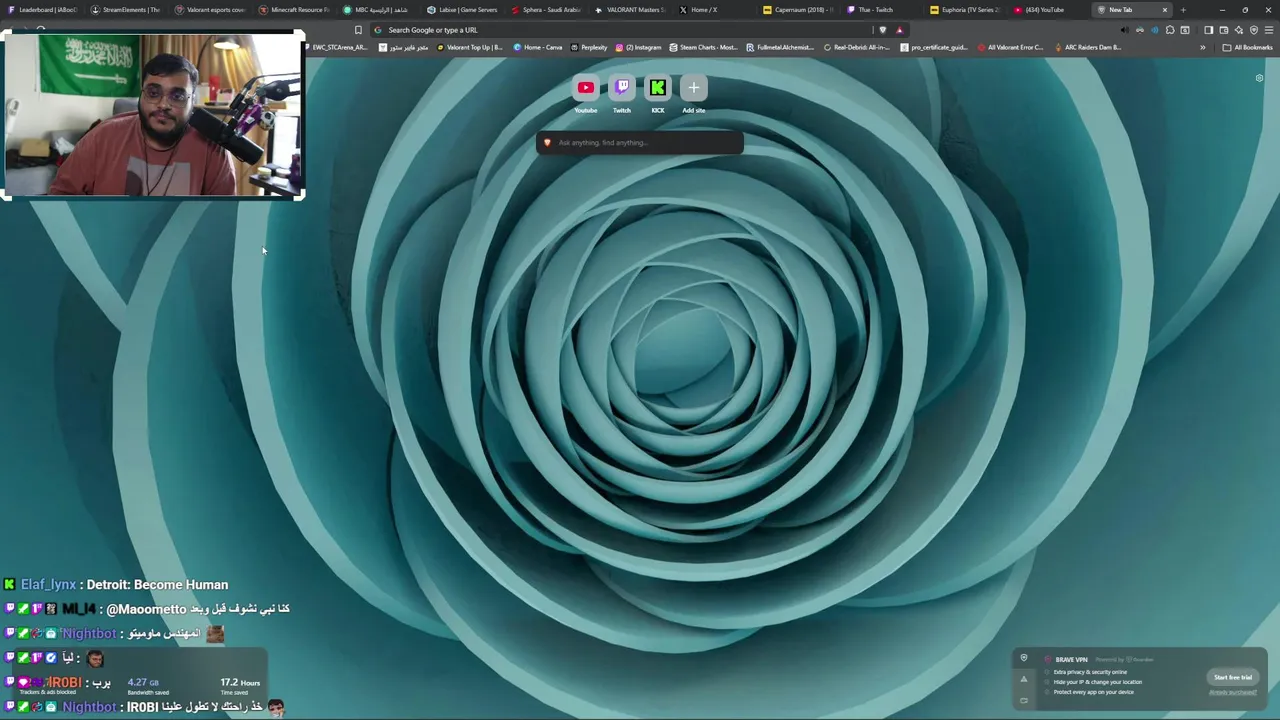
Task: Click the @Maoometto mention in chat
Action: 146,609
